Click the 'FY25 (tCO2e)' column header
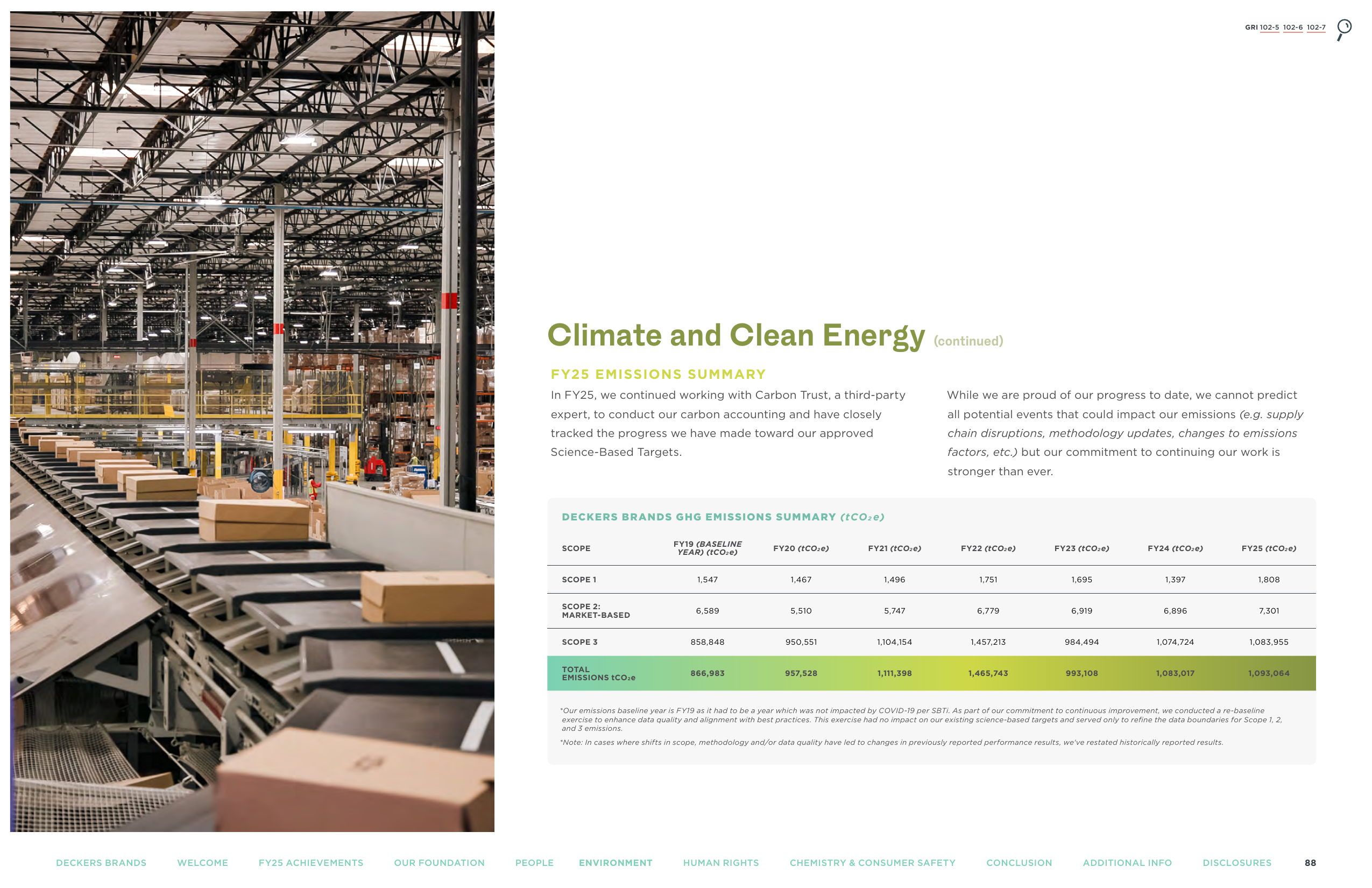1372x888 pixels. pos(1268,548)
